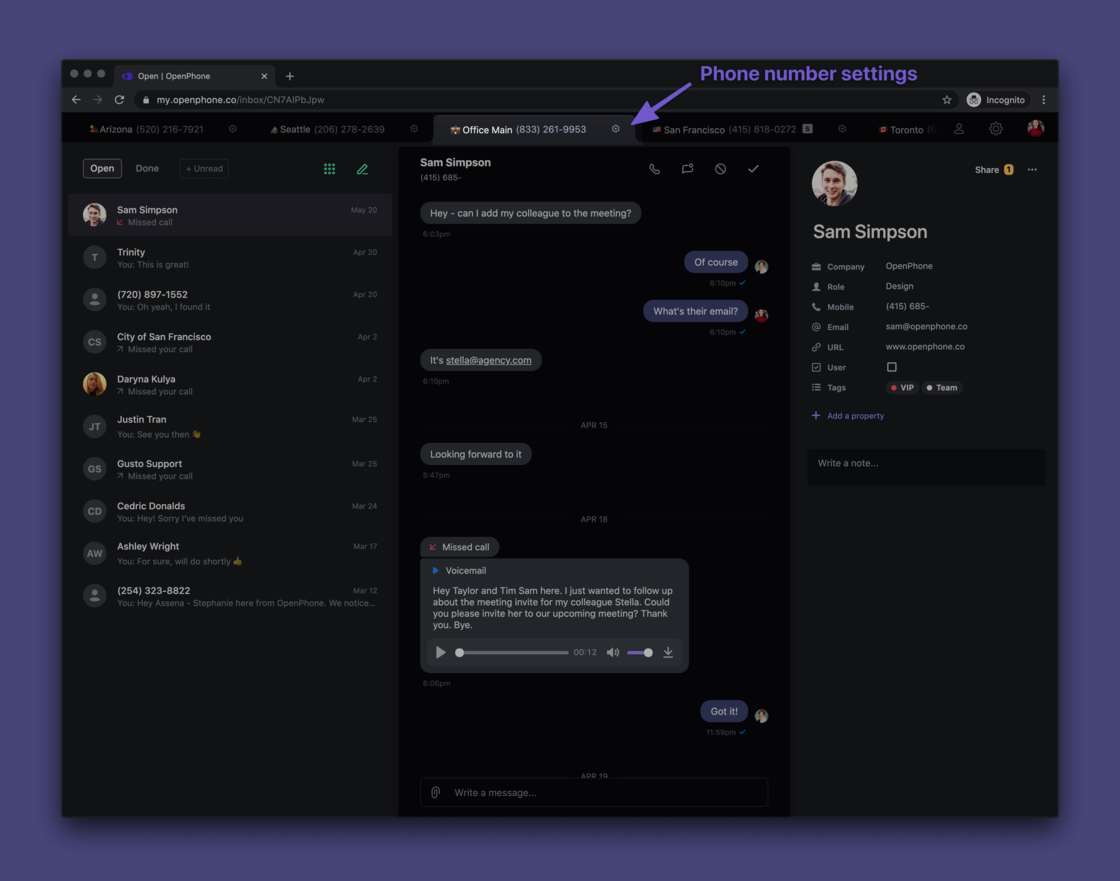
Task: Mute voicemail with speaker icon
Action: point(612,652)
